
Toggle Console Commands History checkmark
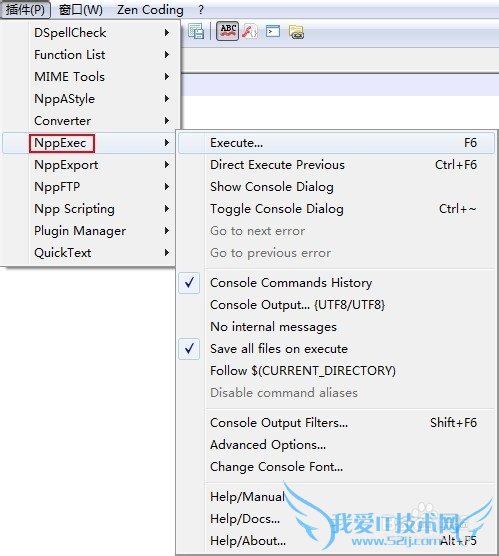tap(189, 283)
